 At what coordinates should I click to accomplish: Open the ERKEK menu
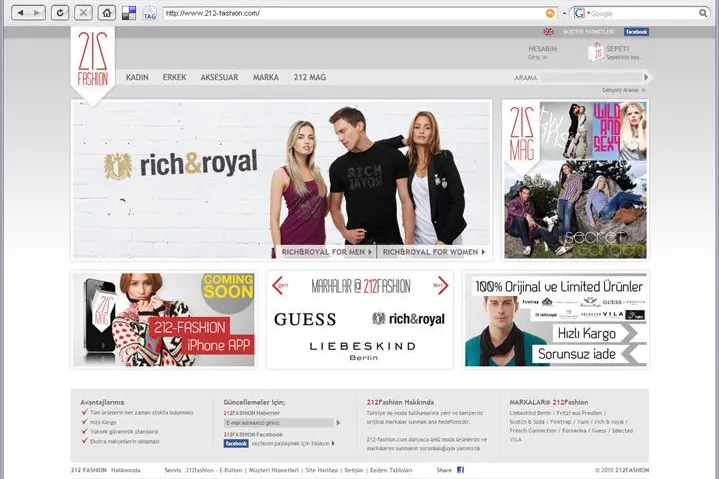coord(174,77)
